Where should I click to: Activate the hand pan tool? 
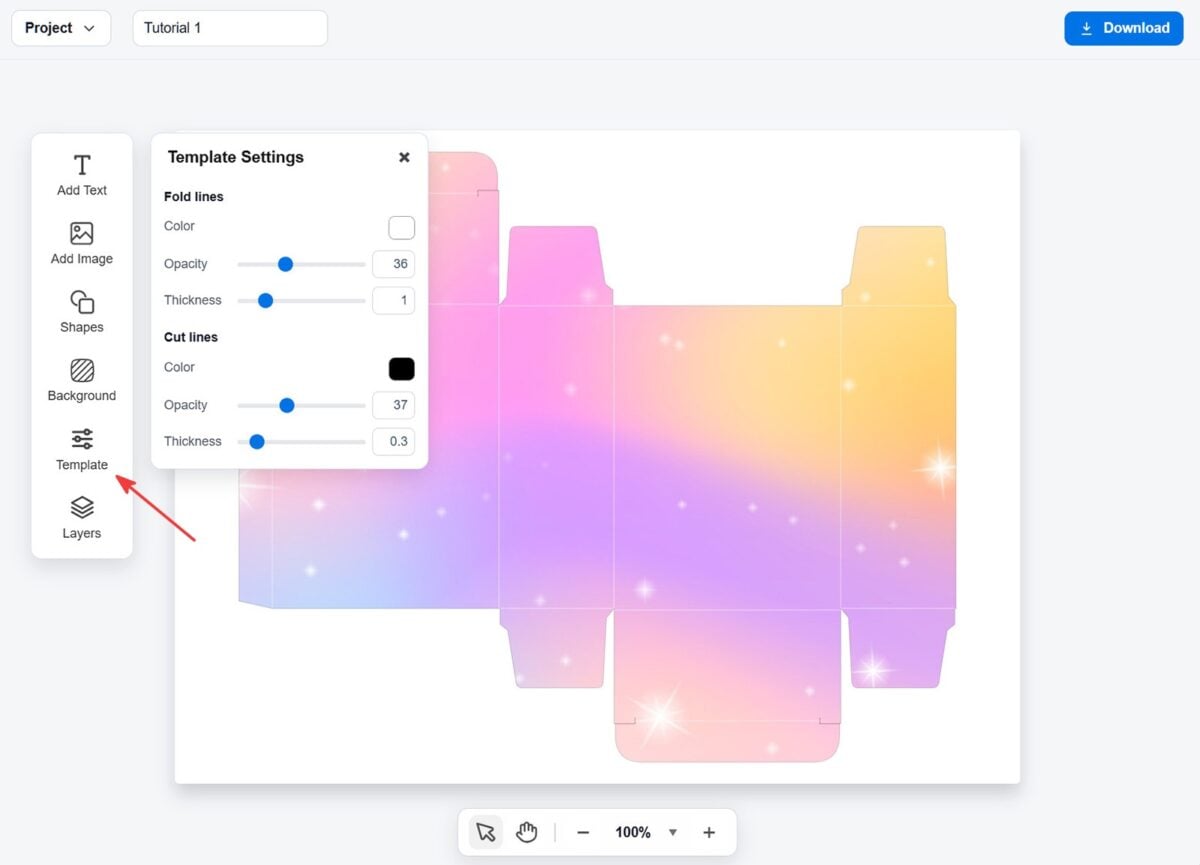tap(527, 832)
